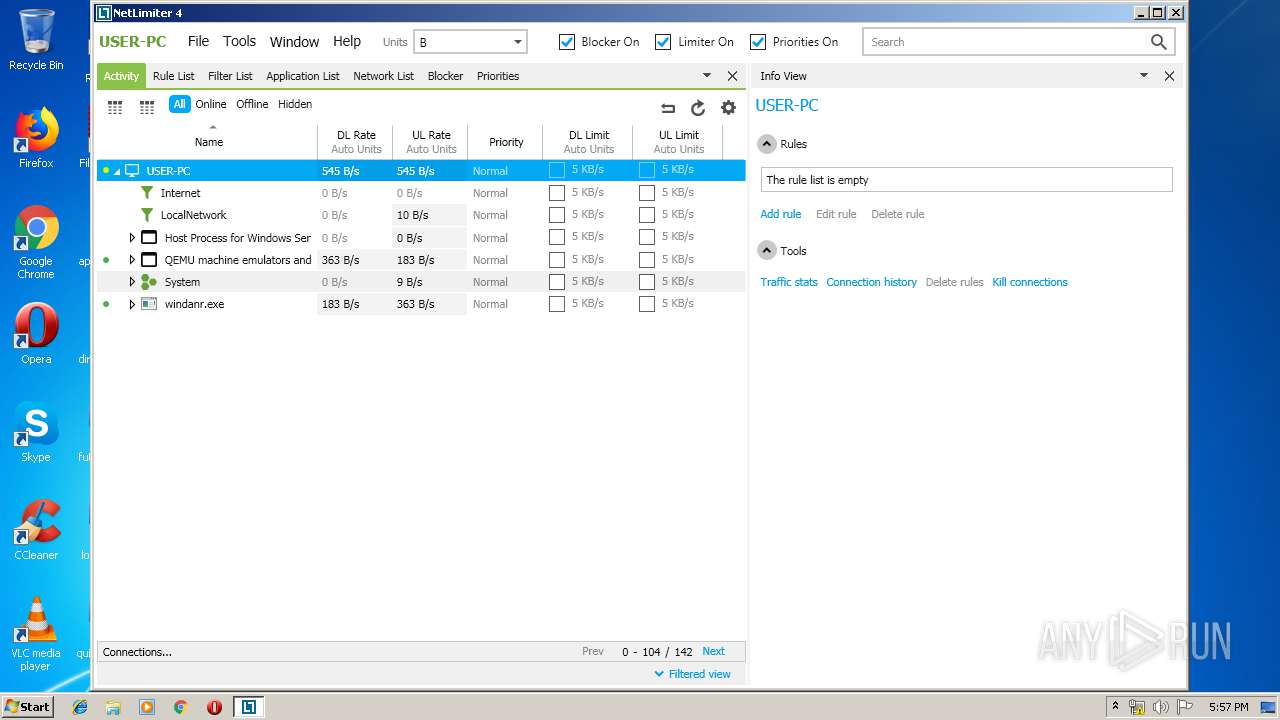
Task: Close the Activity panel
Action: click(732, 76)
